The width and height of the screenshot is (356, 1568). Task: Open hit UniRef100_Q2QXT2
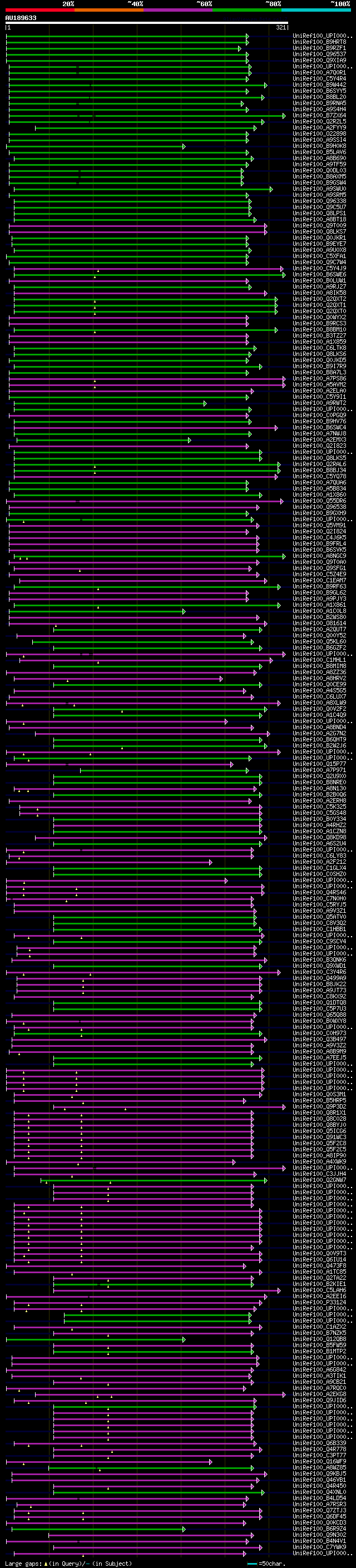pos(319,299)
